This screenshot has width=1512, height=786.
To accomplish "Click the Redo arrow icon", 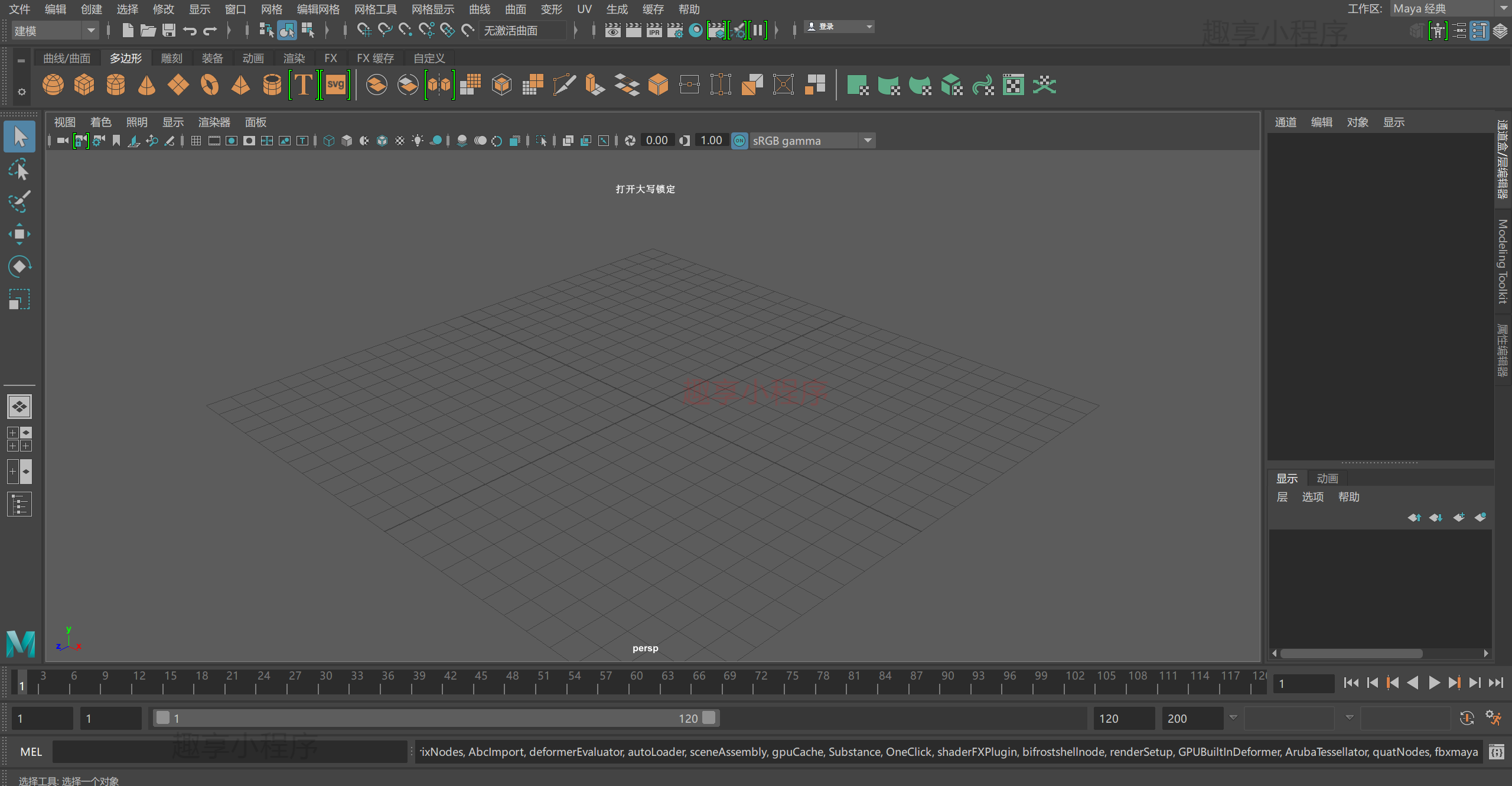I will (210, 30).
